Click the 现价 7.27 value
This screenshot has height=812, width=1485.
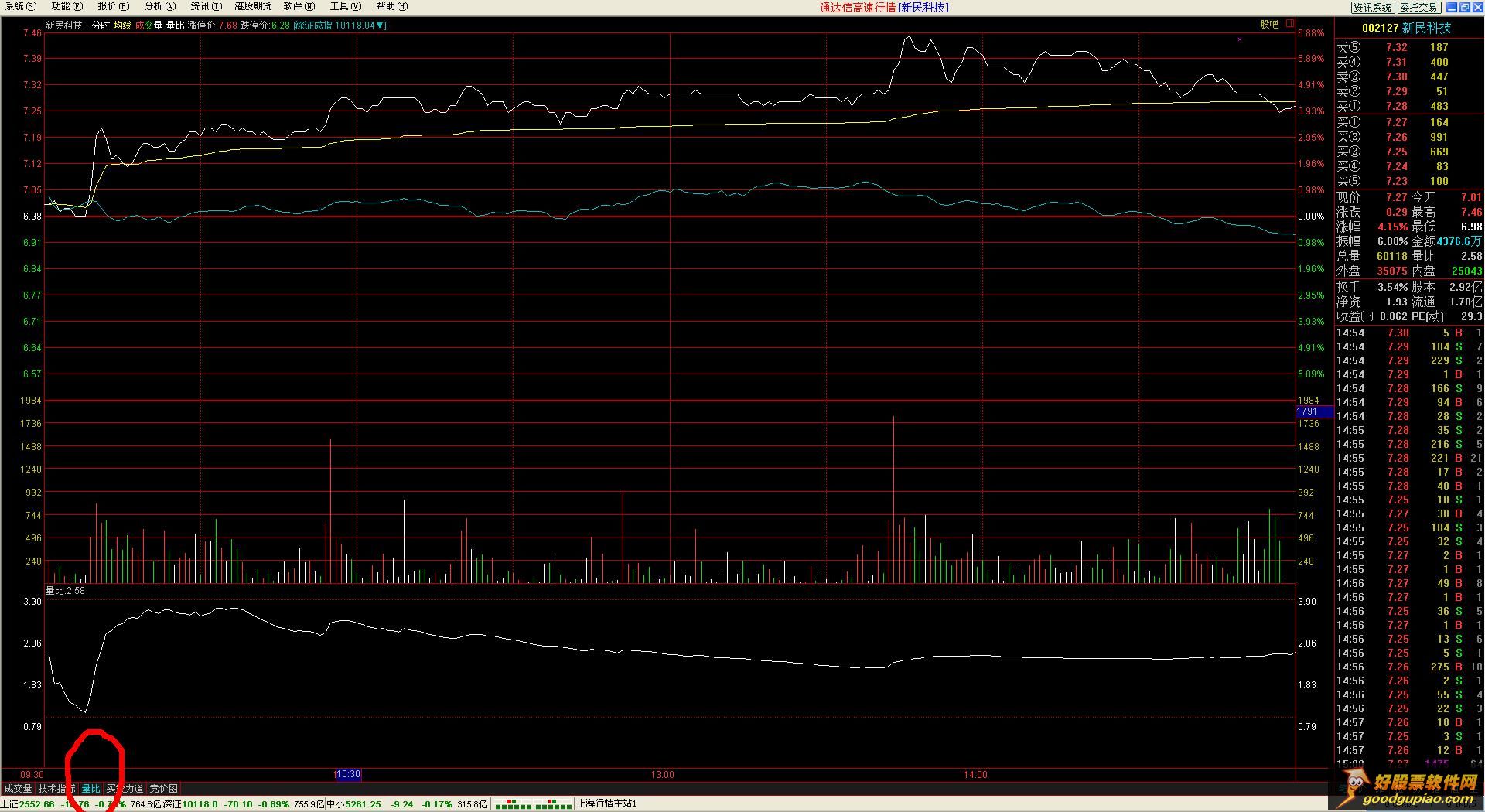coord(1397,197)
